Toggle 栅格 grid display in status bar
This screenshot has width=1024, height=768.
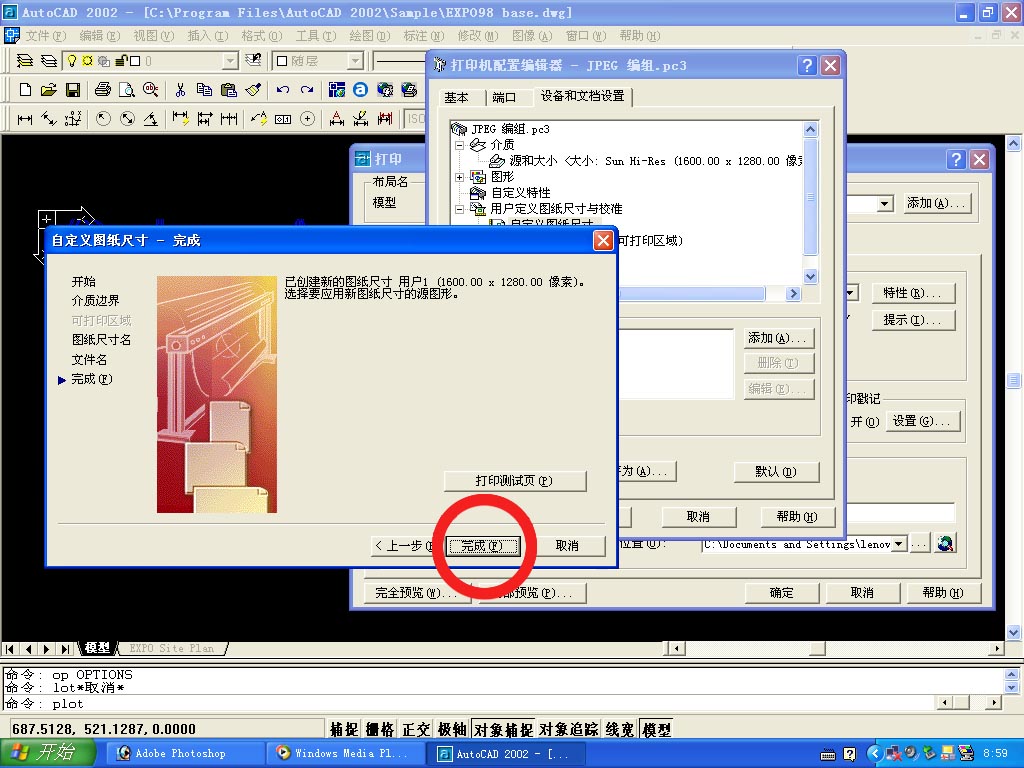pyautogui.click(x=380, y=729)
